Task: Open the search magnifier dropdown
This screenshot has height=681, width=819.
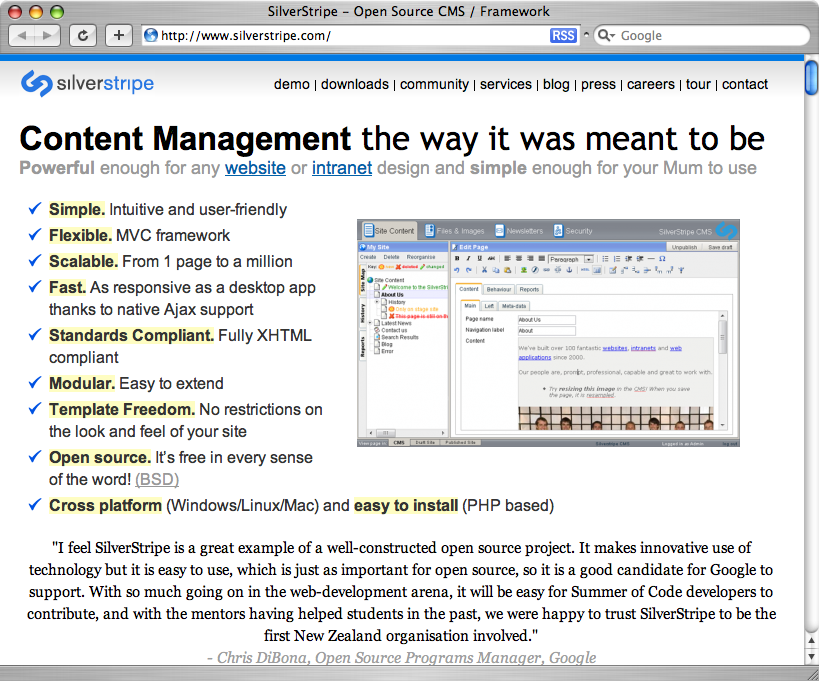Action: point(606,36)
